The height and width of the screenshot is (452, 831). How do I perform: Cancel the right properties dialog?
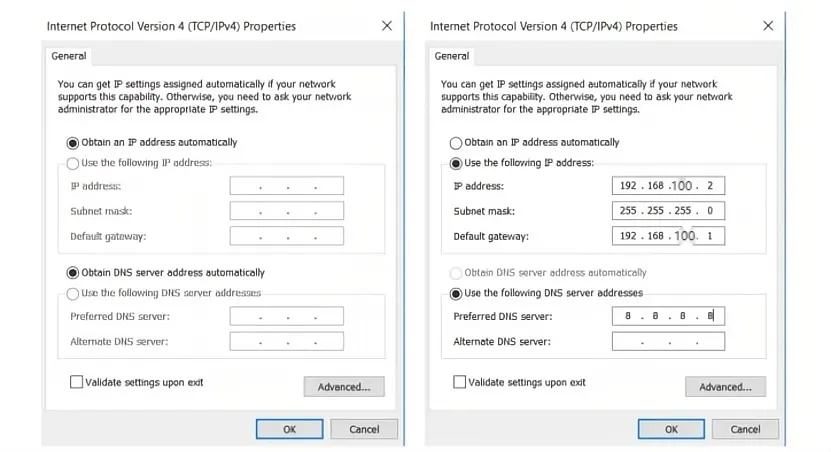746,429
